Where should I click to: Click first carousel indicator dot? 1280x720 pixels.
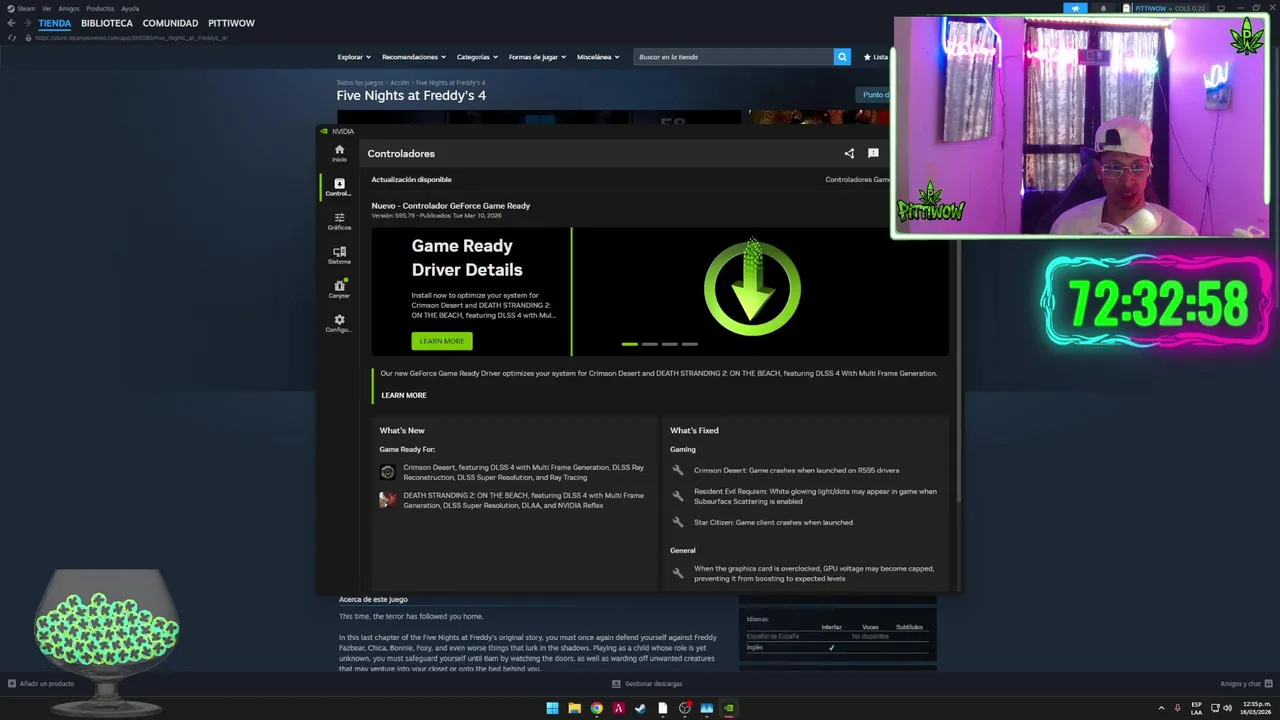pos(629,344)
